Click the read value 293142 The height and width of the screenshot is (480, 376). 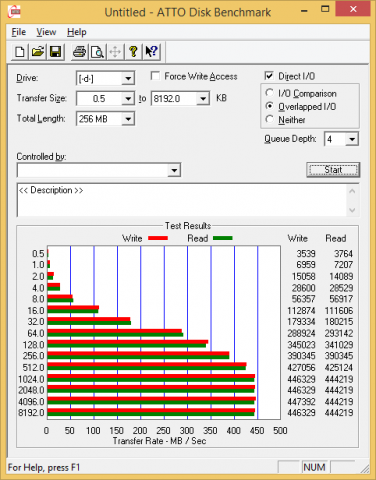[x=339, y=333]
